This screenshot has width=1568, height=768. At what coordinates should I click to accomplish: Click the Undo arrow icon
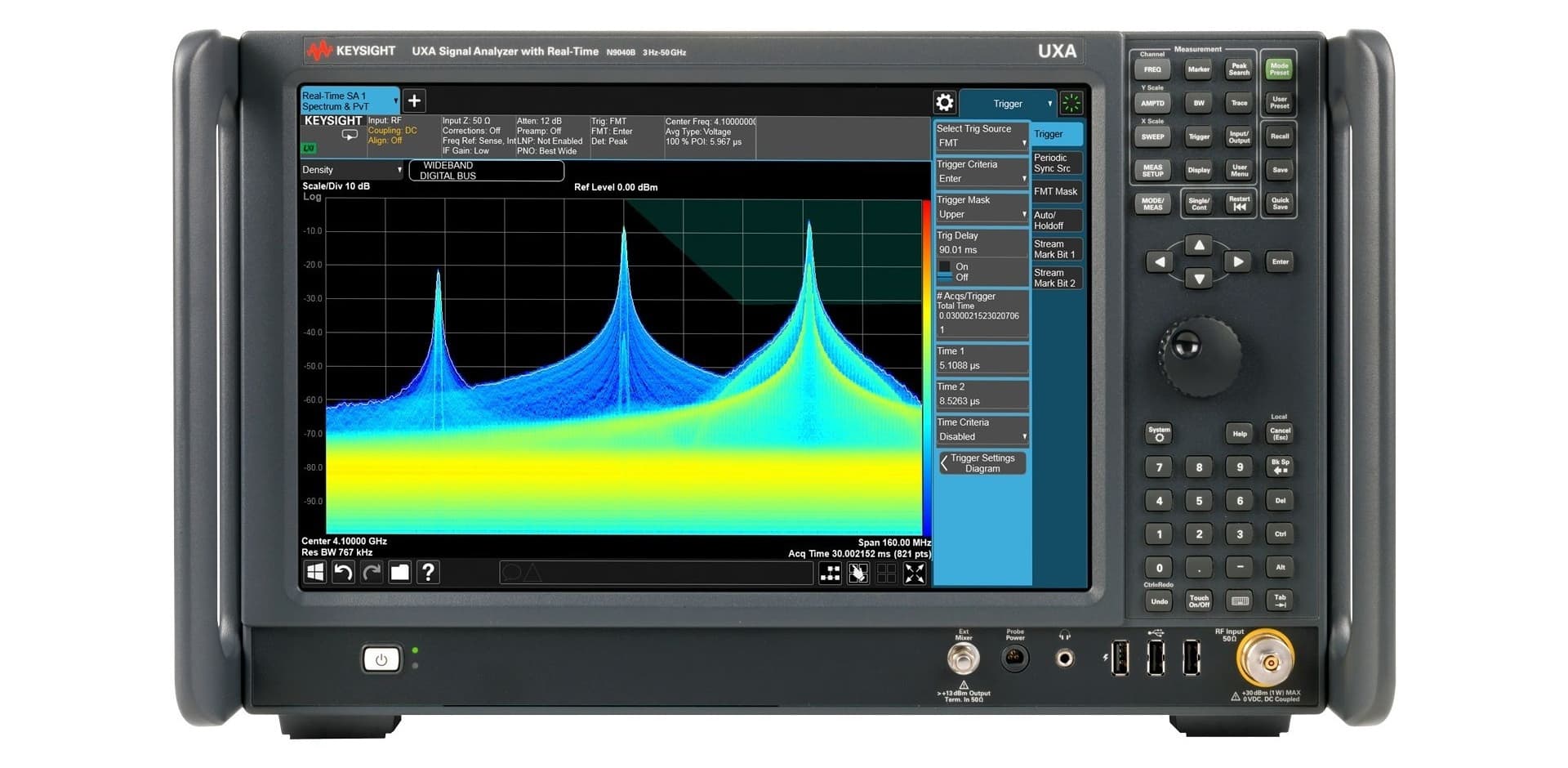343,573
